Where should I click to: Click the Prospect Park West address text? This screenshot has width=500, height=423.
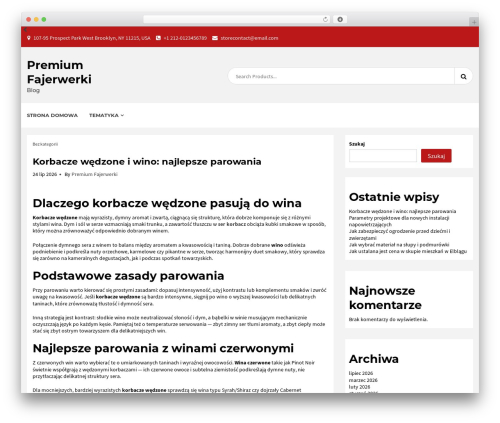(x=92, y=38)
